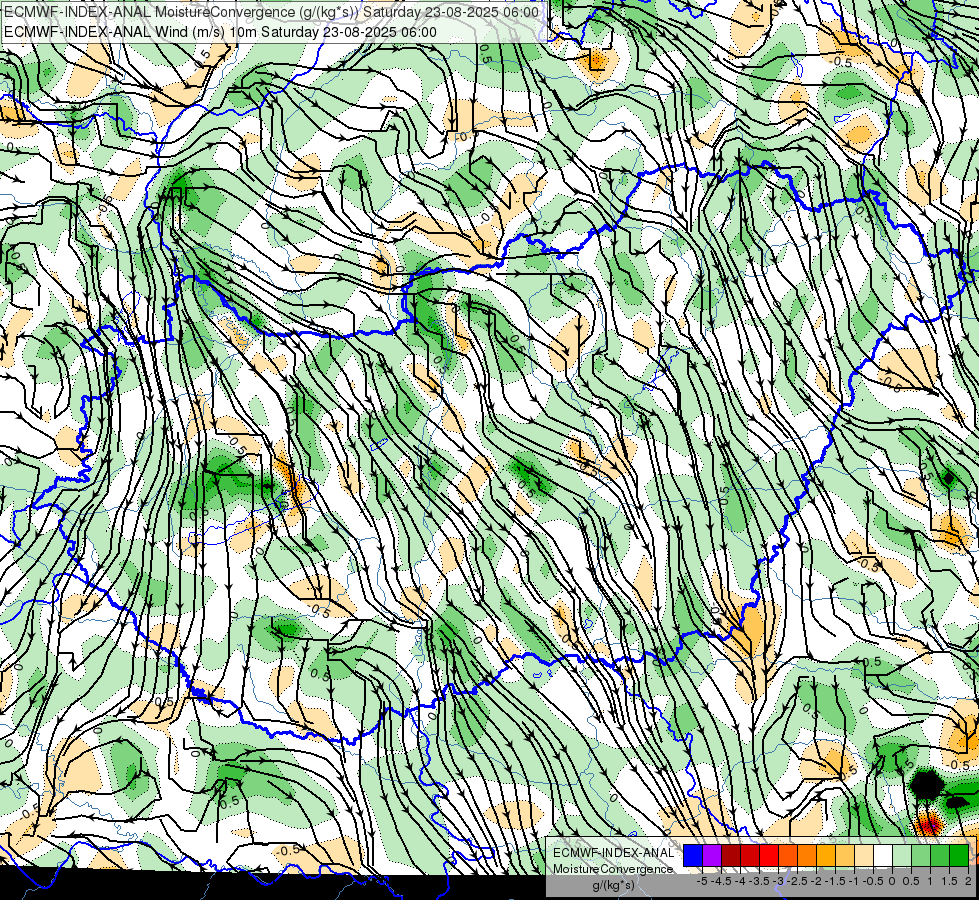The image size is (979, 900).
Task: Select the maroon swatch between -4.5 and -4
Action: pyautogui.click(x=731, y=856)
